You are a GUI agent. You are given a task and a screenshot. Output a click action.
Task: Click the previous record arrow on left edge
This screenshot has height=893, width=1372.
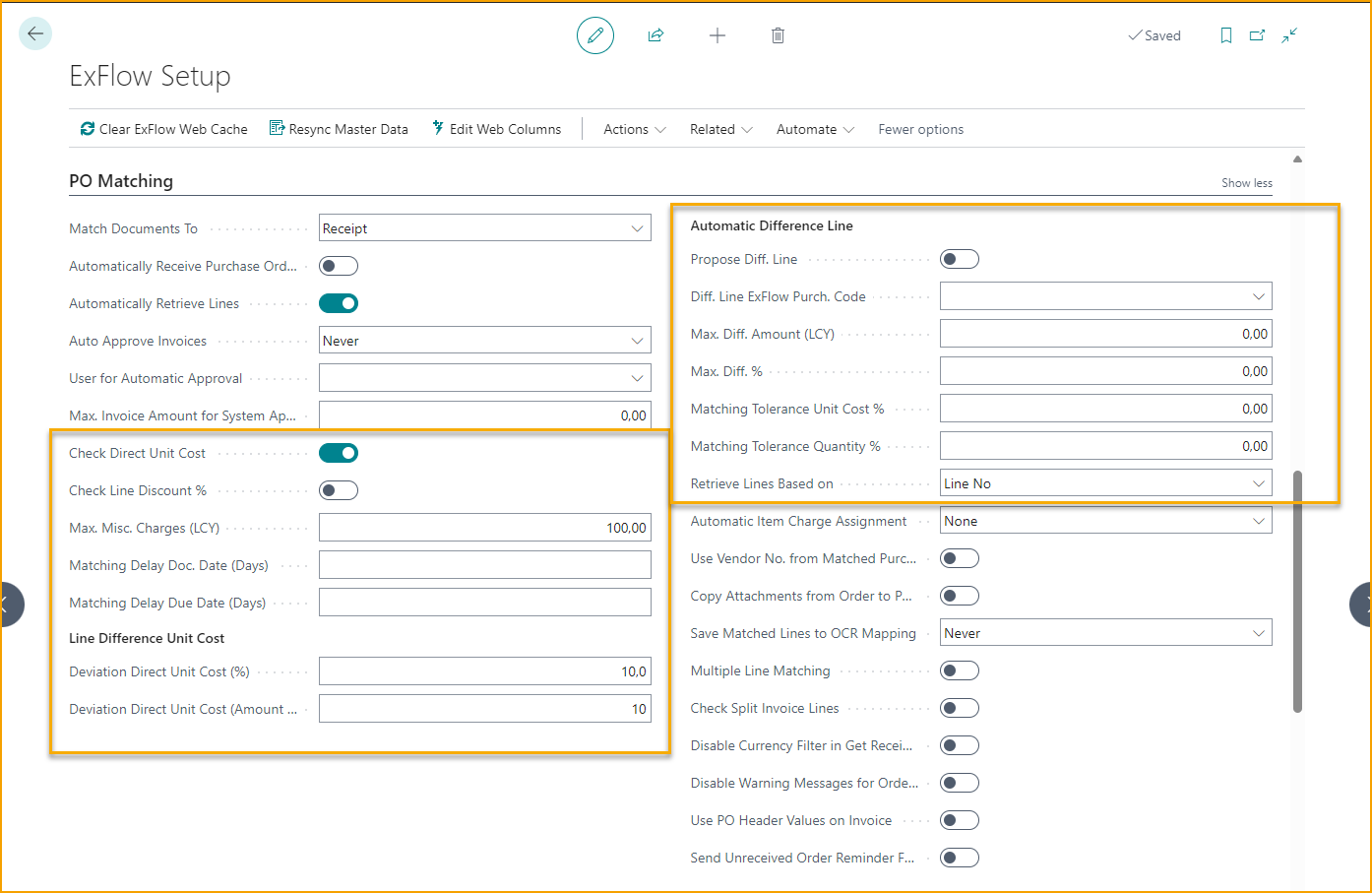(x=10, y=605)
